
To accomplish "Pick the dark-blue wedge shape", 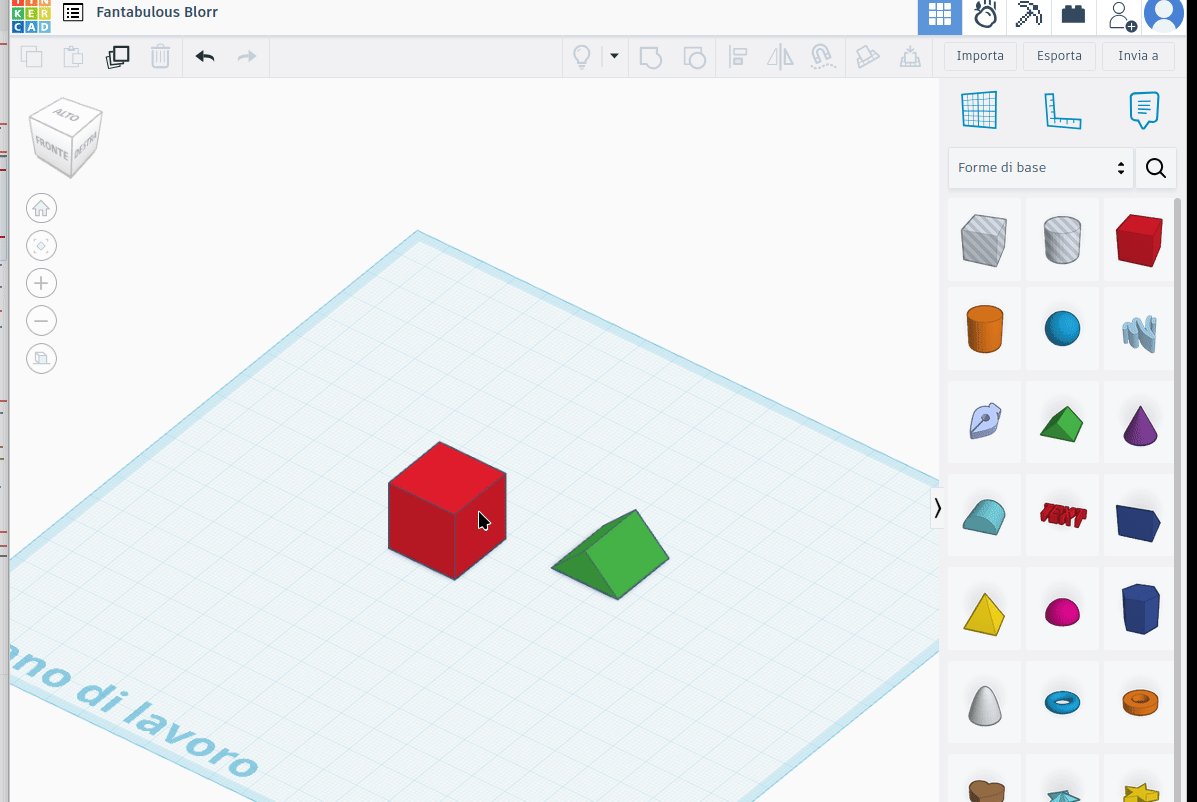I will 1139,522.
